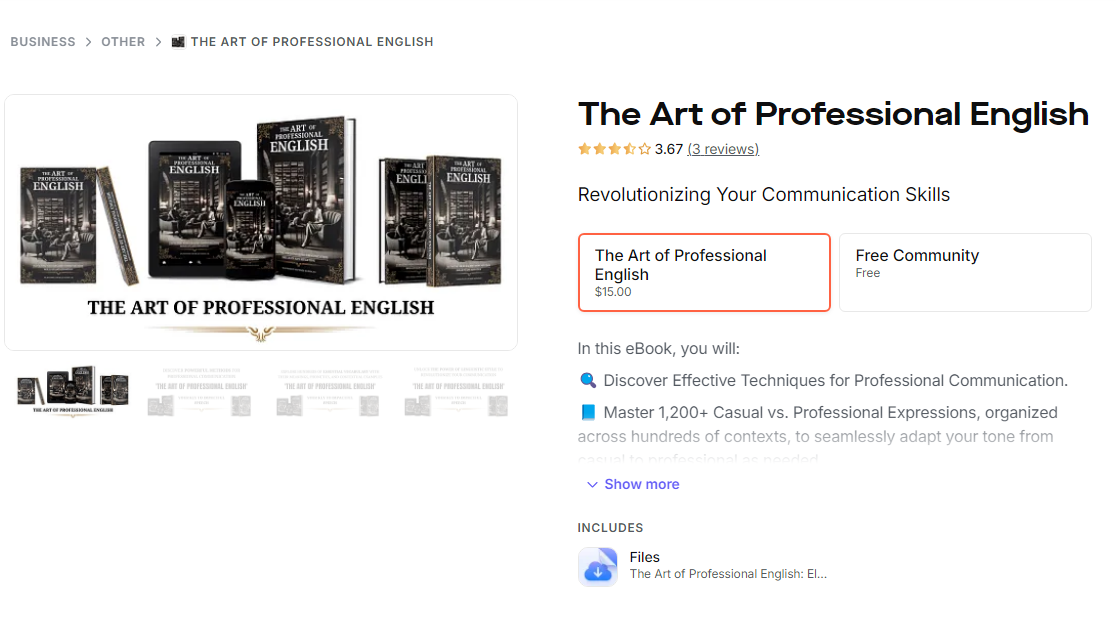Click the book icon in the breadcrumb
The width and height of the screenshot is (1116, 622).
point(177,41)
